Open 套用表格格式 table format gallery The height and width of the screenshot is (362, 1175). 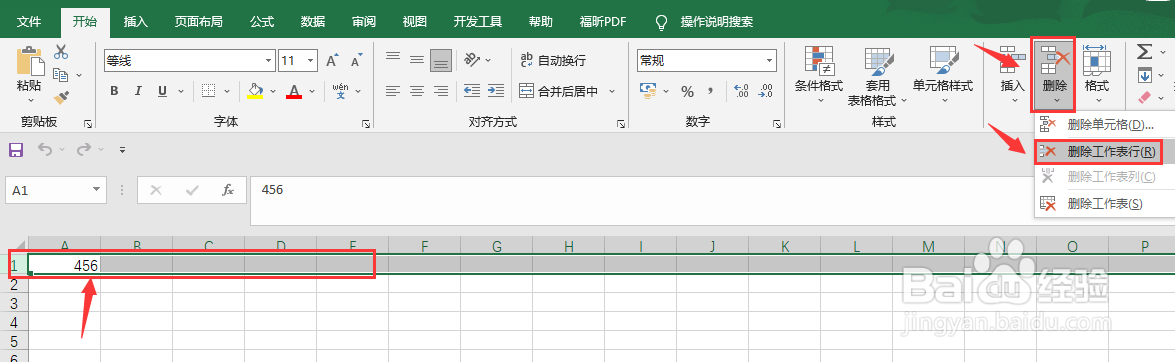(878, 76)
